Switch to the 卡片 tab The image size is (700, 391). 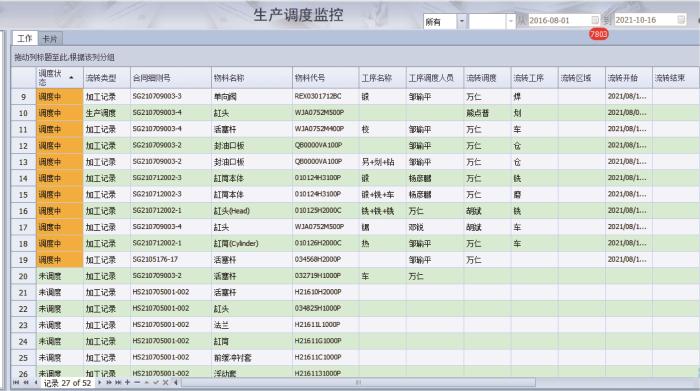(50, 39)
